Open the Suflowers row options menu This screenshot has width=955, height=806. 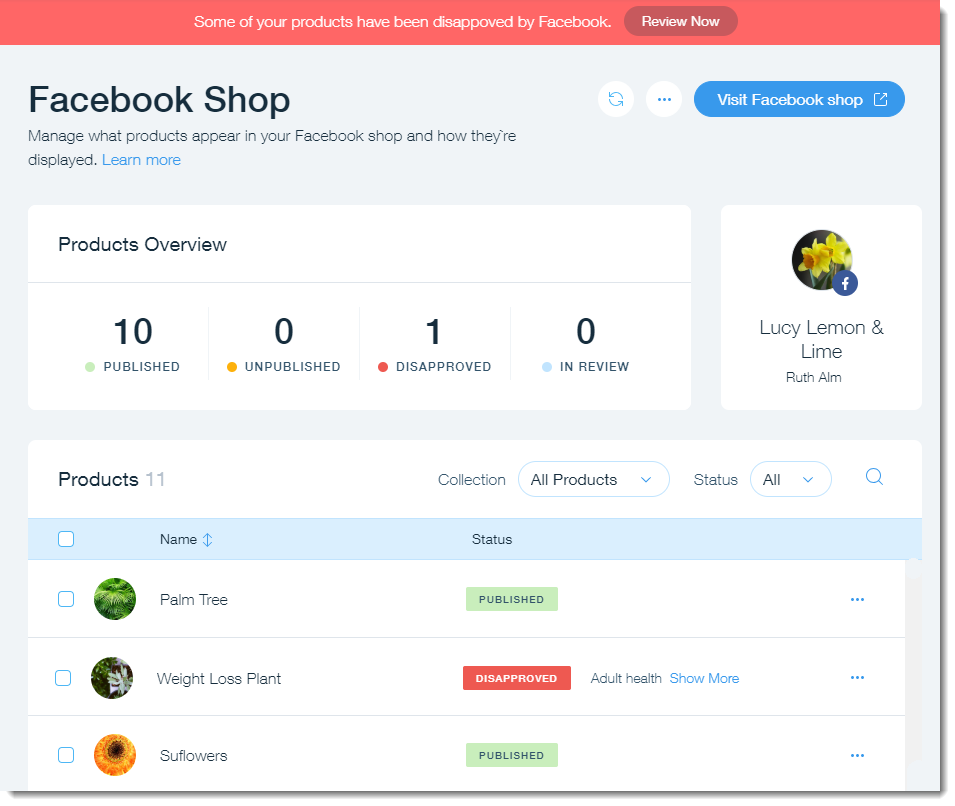pyautogui.click(x=857, y=755)
